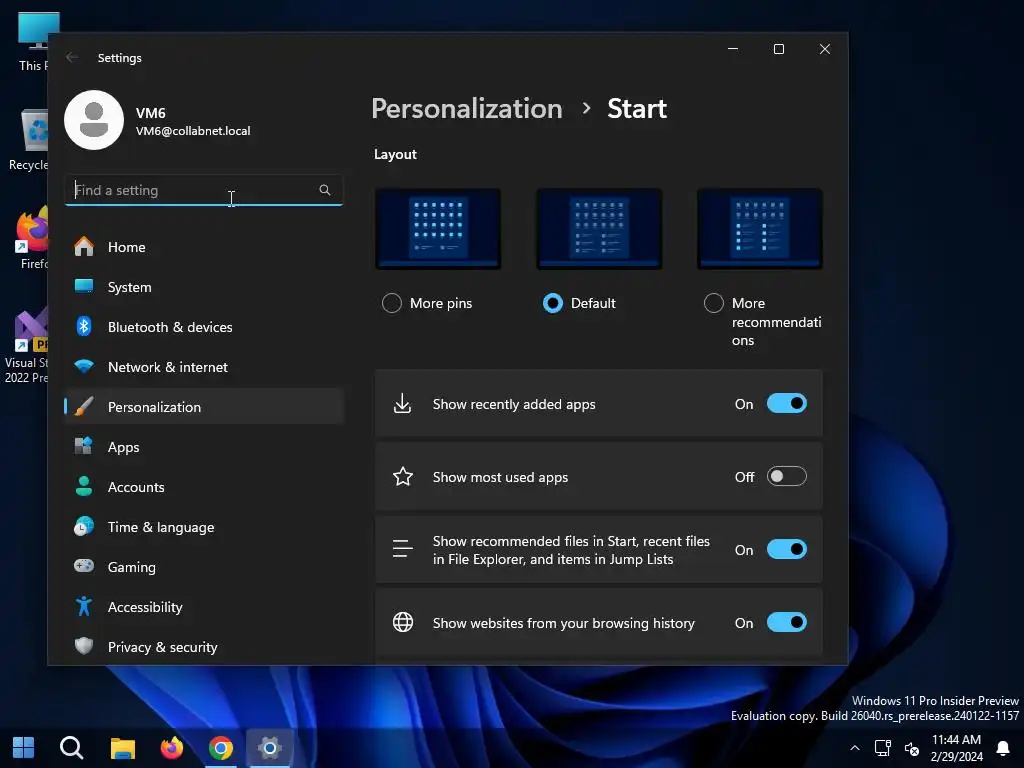Click the Apps icon in sidebar
Viewport: 1024px width, 768px height.
click(84, 447)
